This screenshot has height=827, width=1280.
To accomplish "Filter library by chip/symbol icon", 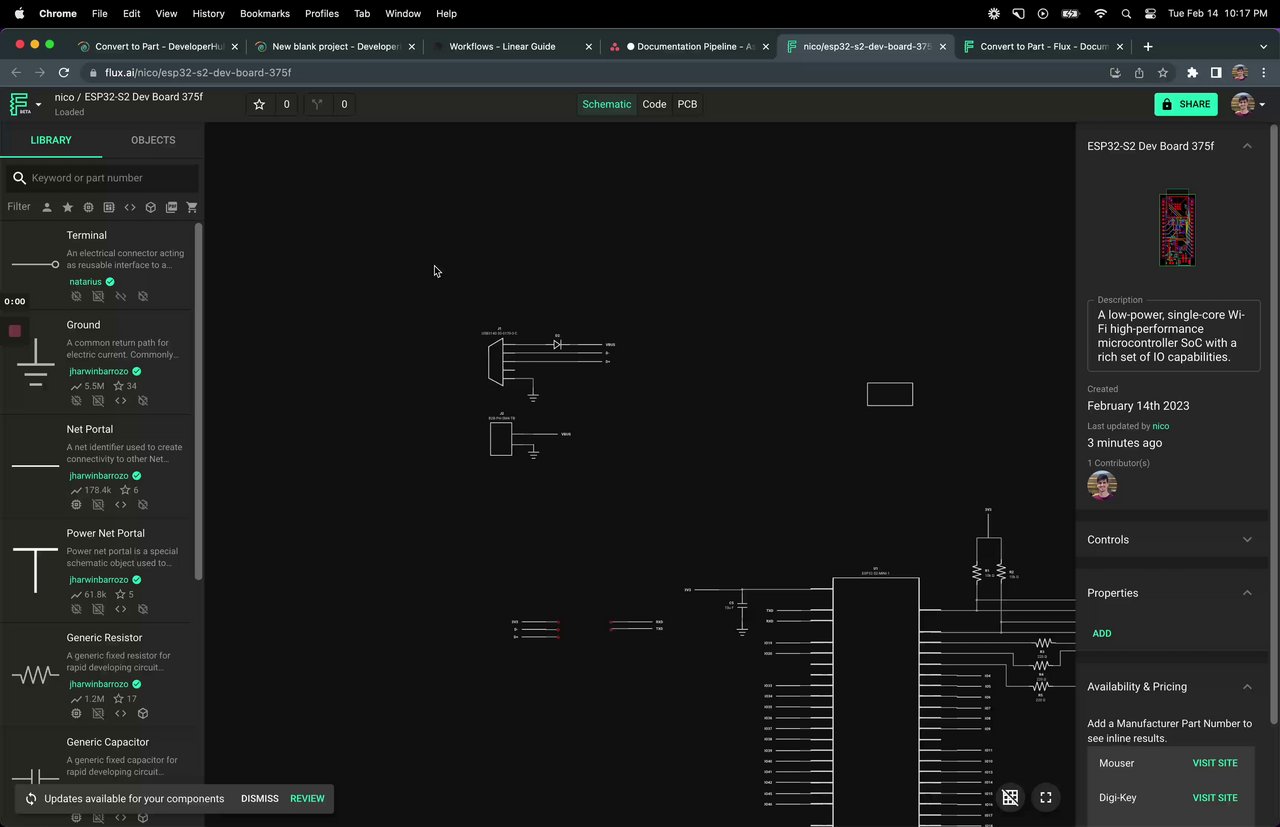I will pyautogui.click(x=88, y=207).
